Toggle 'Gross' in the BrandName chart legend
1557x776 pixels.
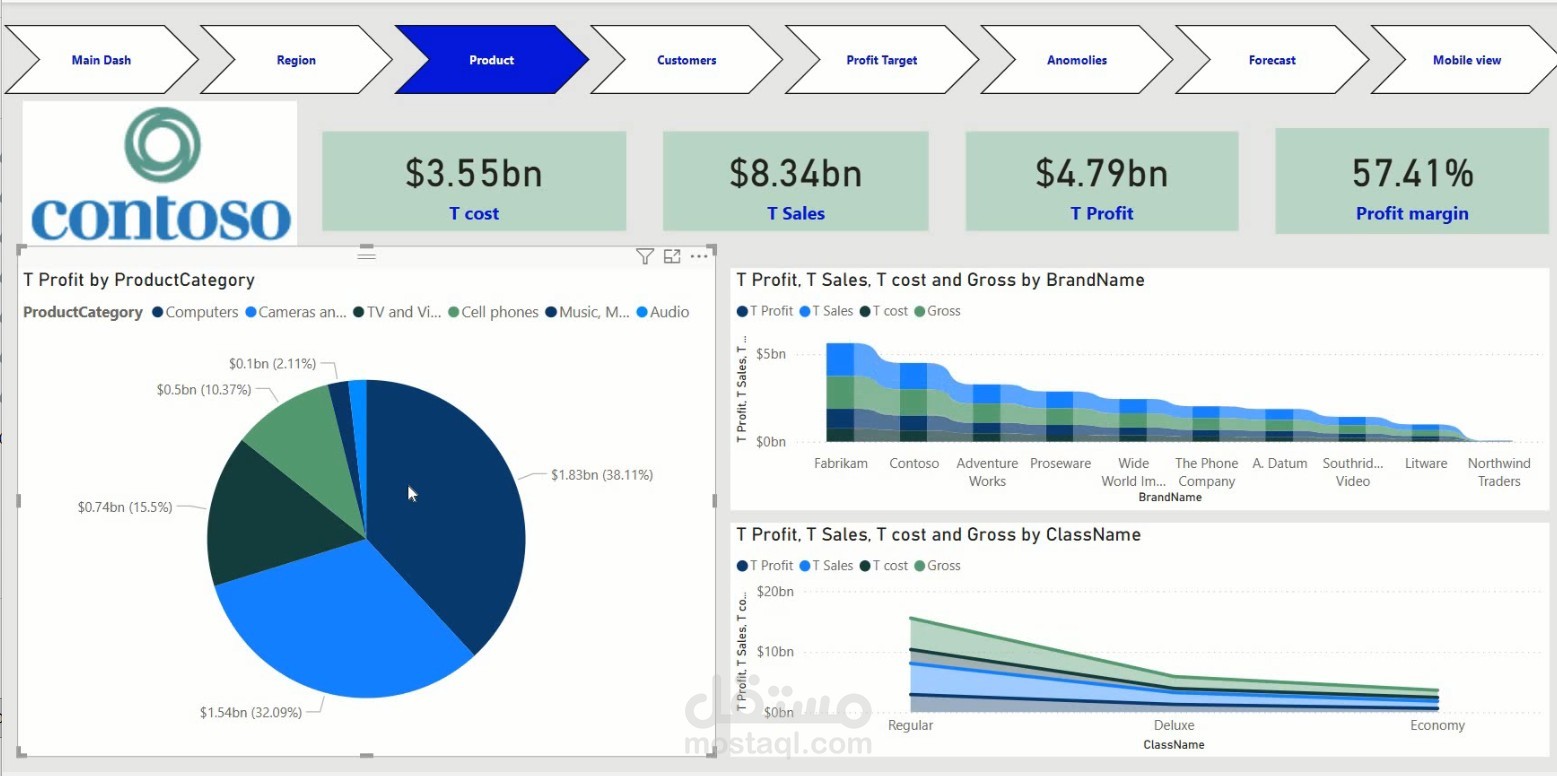pyautogui.click(x=938, y=311)
